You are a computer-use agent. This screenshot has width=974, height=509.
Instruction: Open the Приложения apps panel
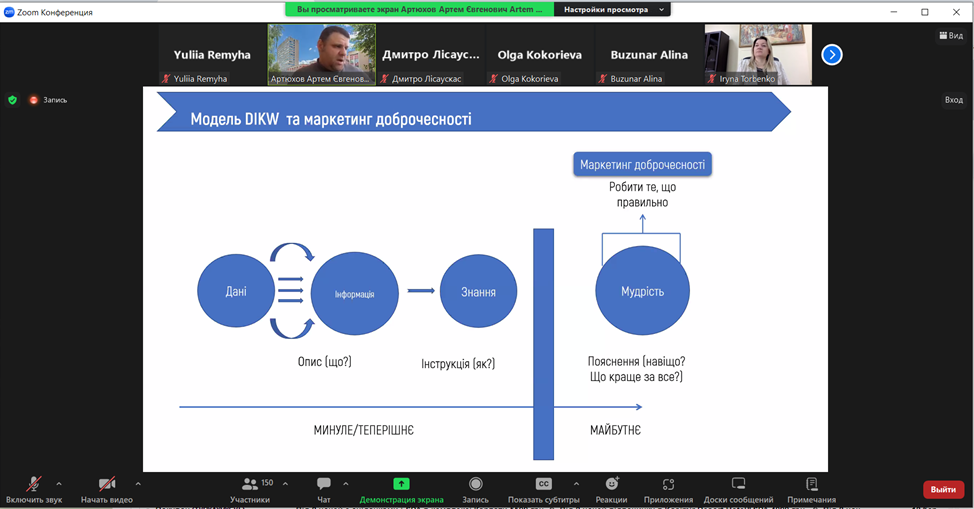tap(668, 489)
